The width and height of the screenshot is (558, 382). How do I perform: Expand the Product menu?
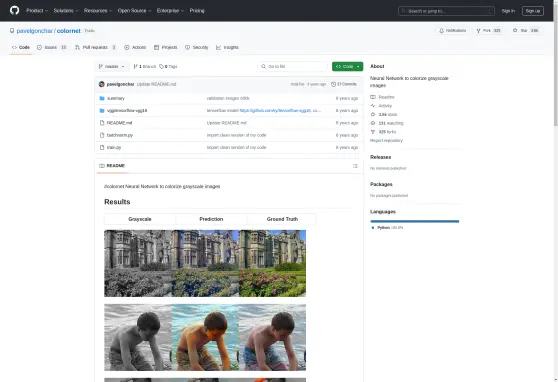(x=37, y=11)
